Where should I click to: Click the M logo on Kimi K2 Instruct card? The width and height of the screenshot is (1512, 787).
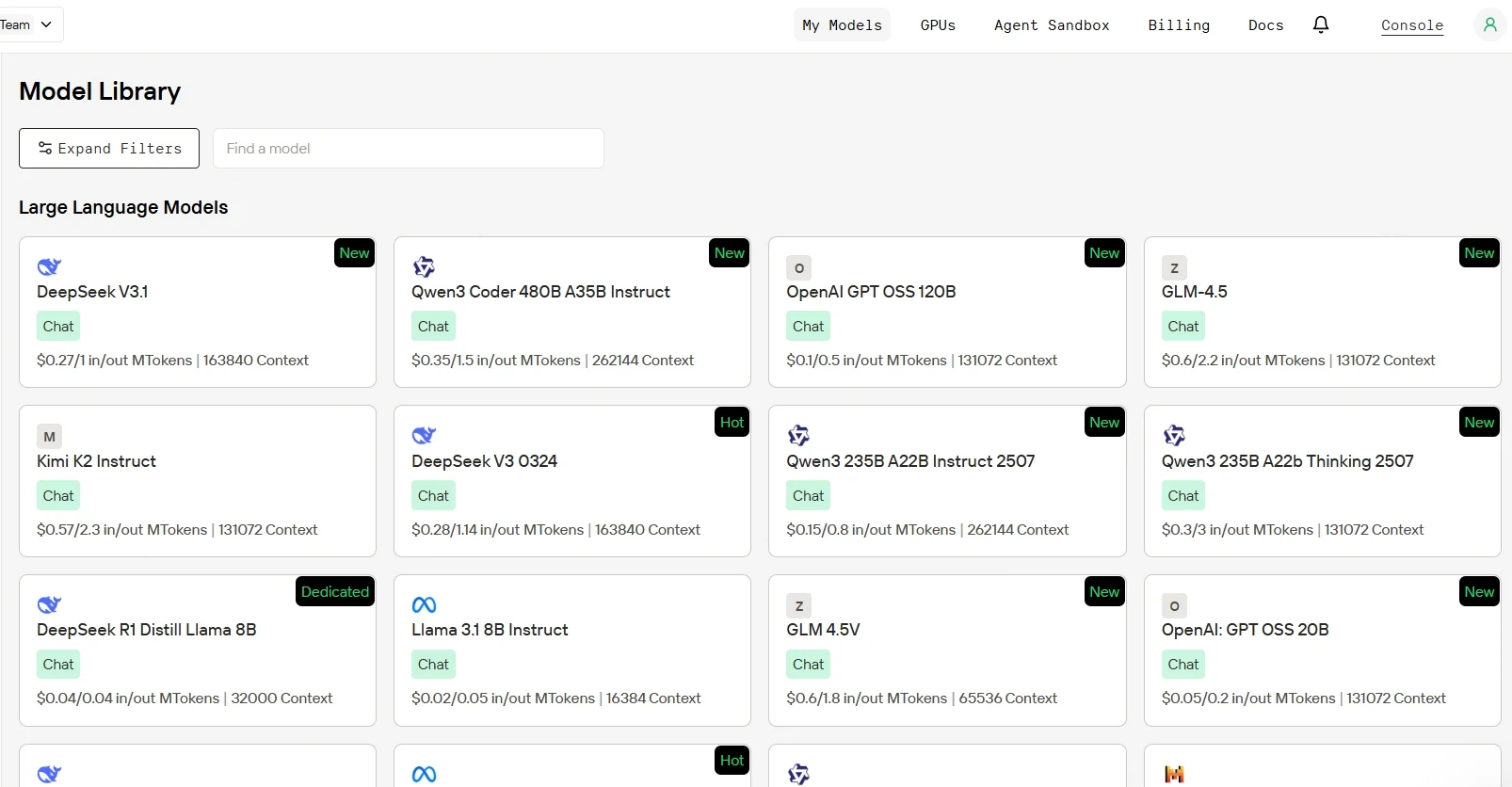click(x=49, y=437)
